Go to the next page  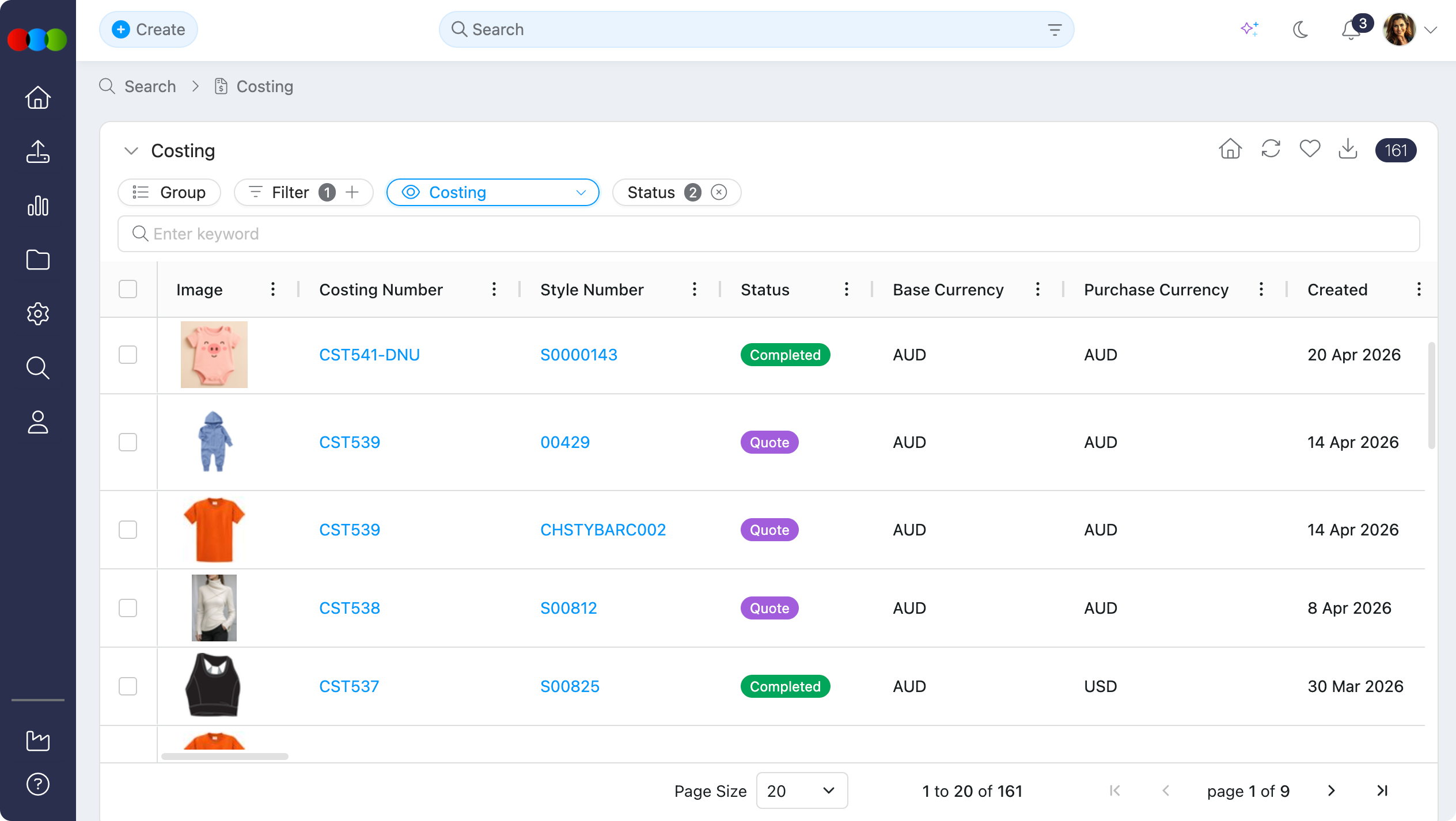(x=1331, y=790)
